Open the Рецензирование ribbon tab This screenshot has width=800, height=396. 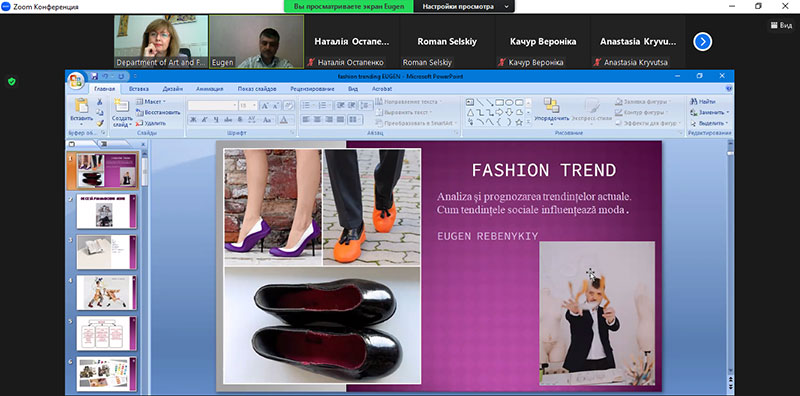(312, 89)
